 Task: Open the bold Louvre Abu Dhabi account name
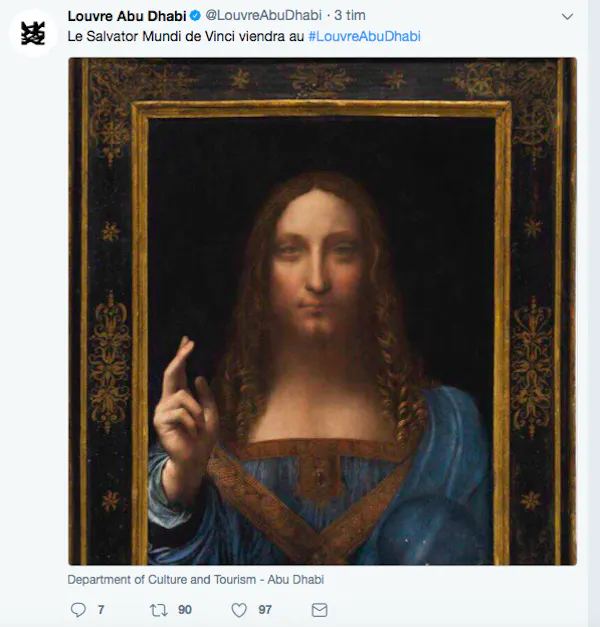(x=127, y=16)
